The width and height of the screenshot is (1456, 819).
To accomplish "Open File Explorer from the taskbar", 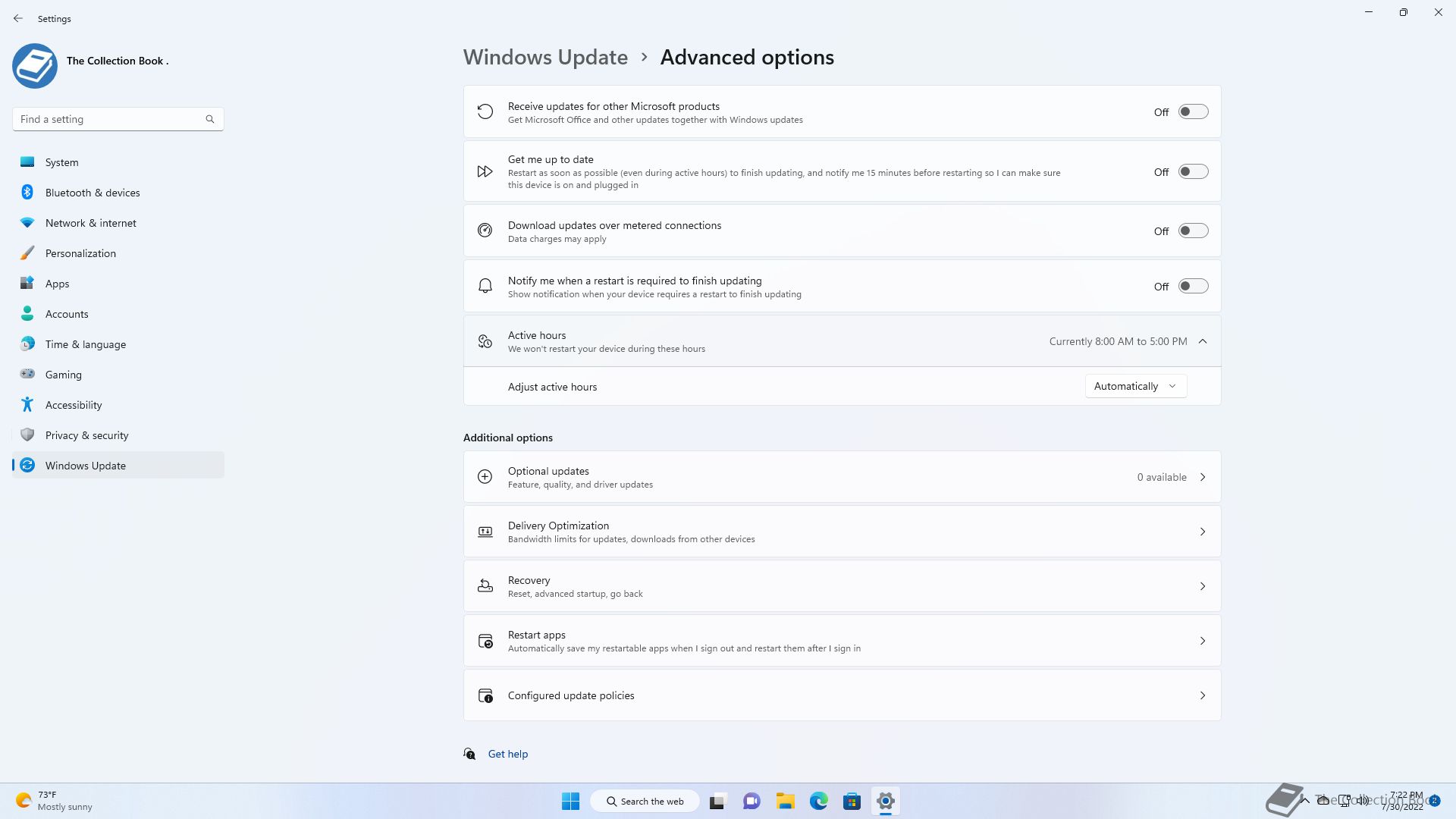I will pyautogui.click(x=785, y=801).
